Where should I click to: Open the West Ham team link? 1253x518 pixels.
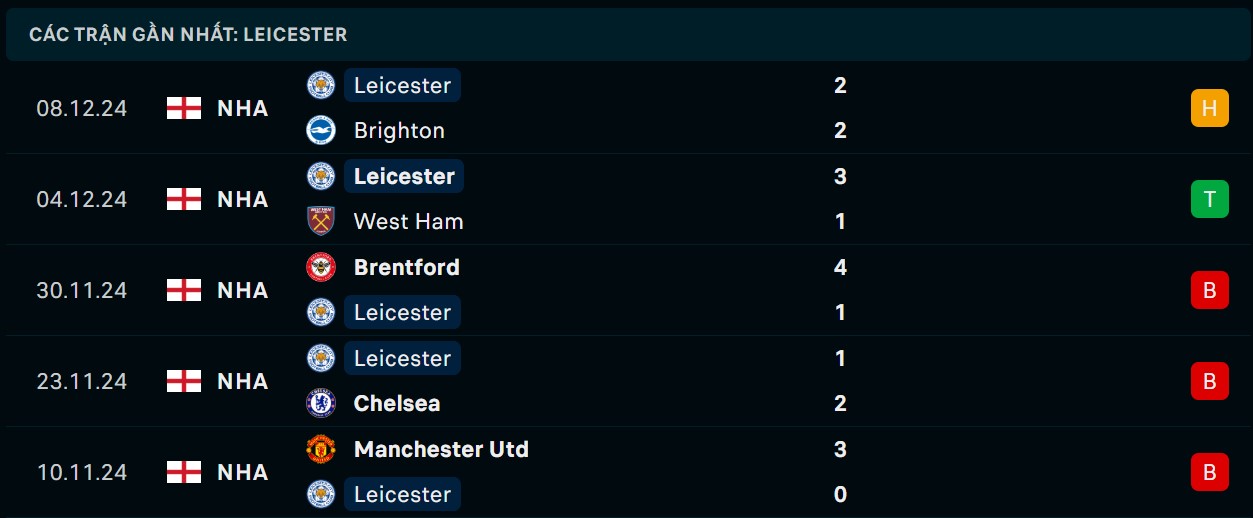tap(408, 221)
